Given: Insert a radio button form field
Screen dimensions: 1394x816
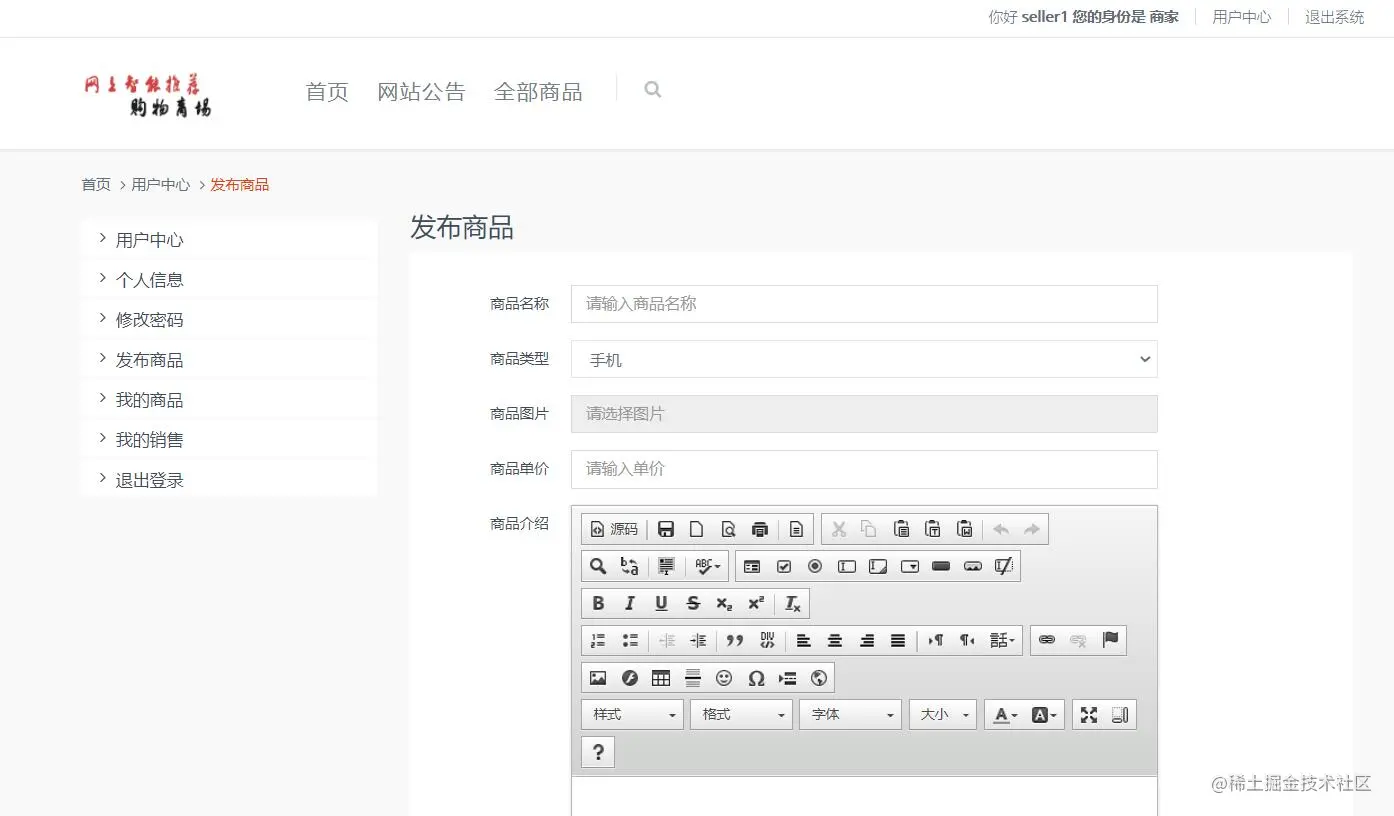Looking at the screenshot, I should click(x=815, y=566).
